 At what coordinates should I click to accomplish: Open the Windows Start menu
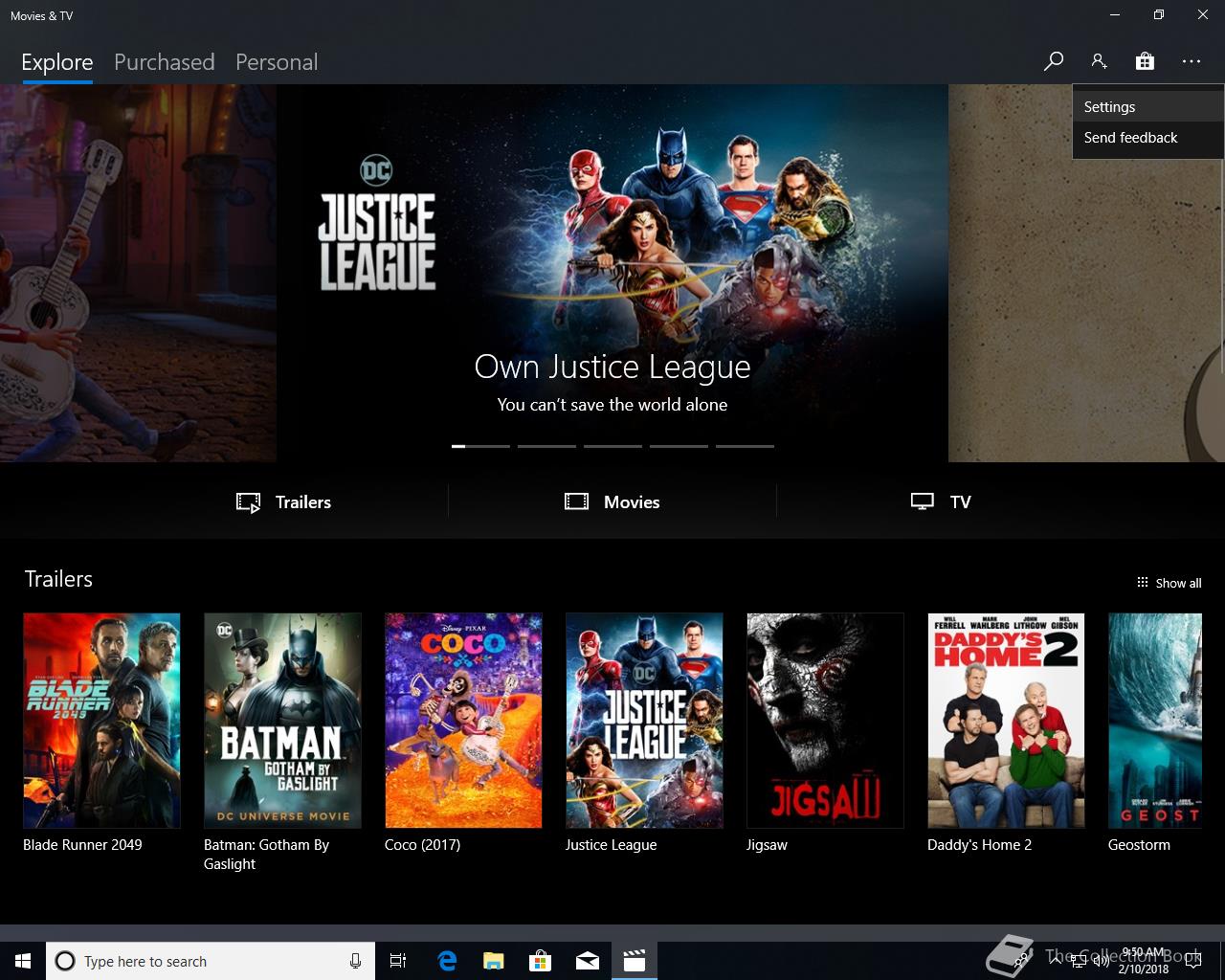[x=23, y=961]
